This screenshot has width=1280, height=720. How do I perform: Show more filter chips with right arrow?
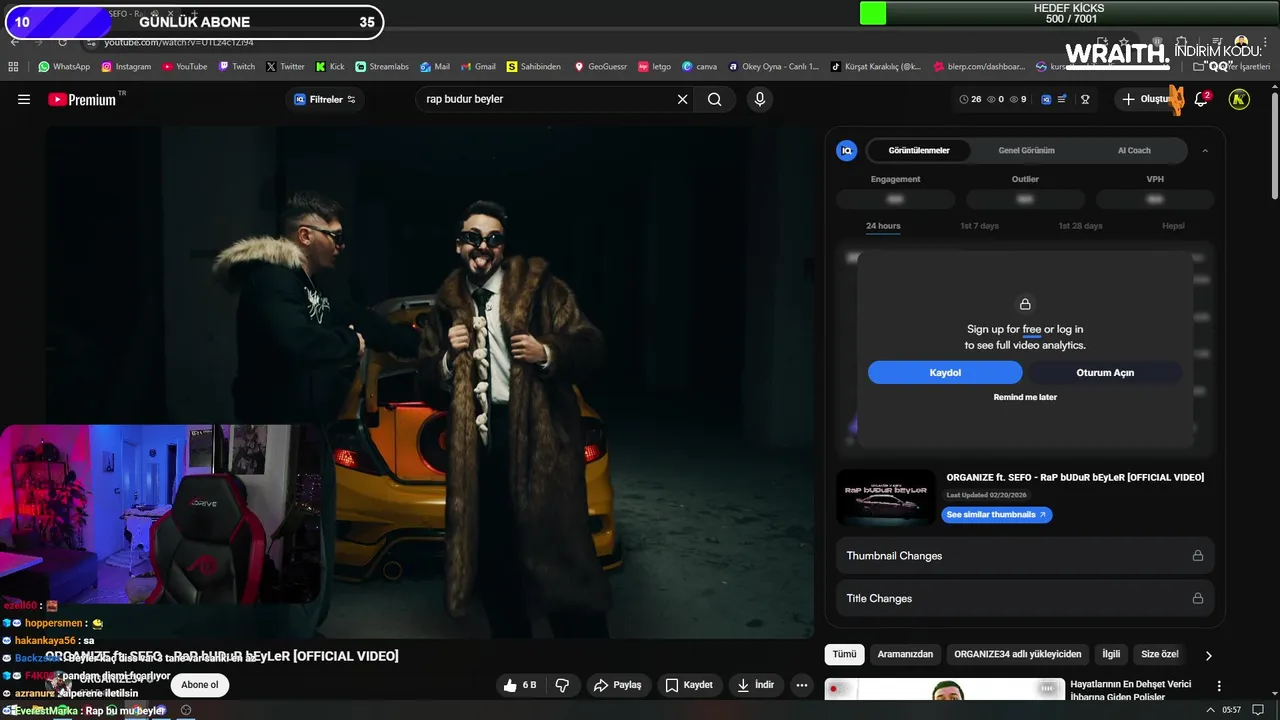1208,655
